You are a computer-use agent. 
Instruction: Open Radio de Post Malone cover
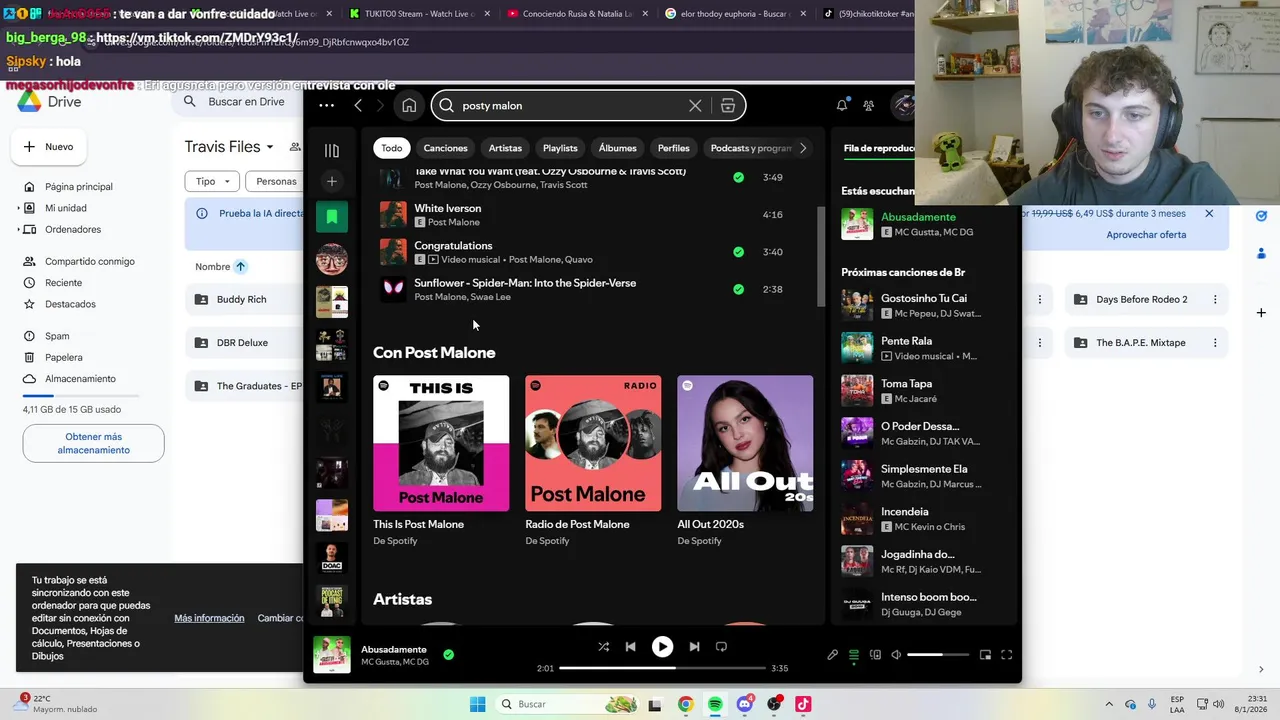tap(593, 443)
